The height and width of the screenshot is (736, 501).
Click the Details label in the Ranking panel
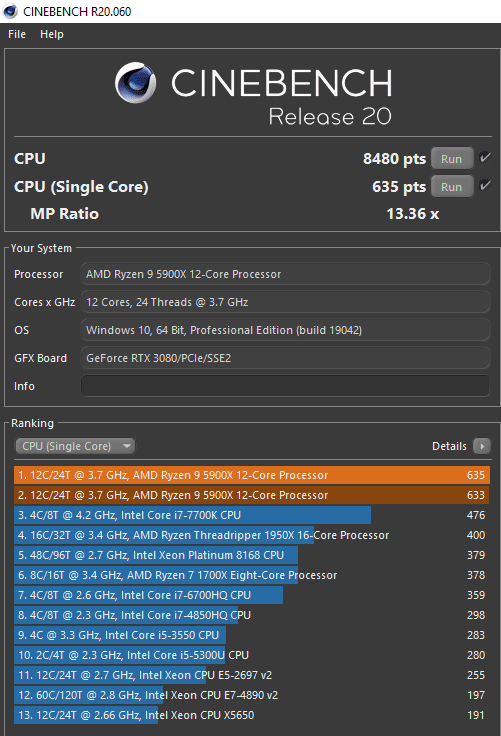click(449, 446)
